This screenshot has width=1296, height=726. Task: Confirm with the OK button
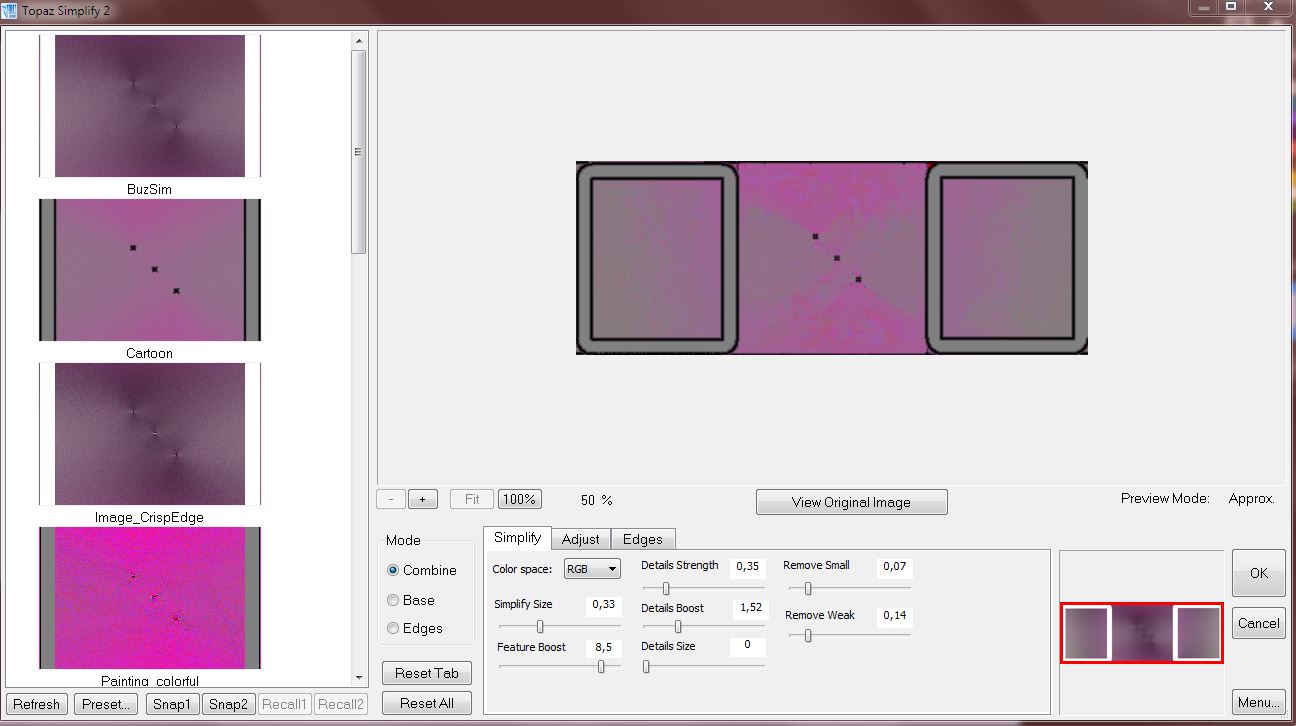1258,573
